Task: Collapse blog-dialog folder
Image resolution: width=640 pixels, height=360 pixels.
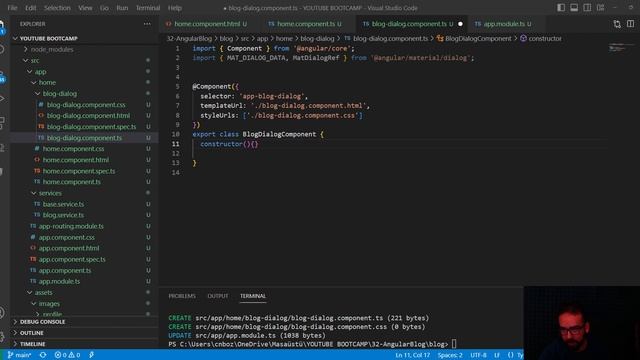Action: point(60,93)
